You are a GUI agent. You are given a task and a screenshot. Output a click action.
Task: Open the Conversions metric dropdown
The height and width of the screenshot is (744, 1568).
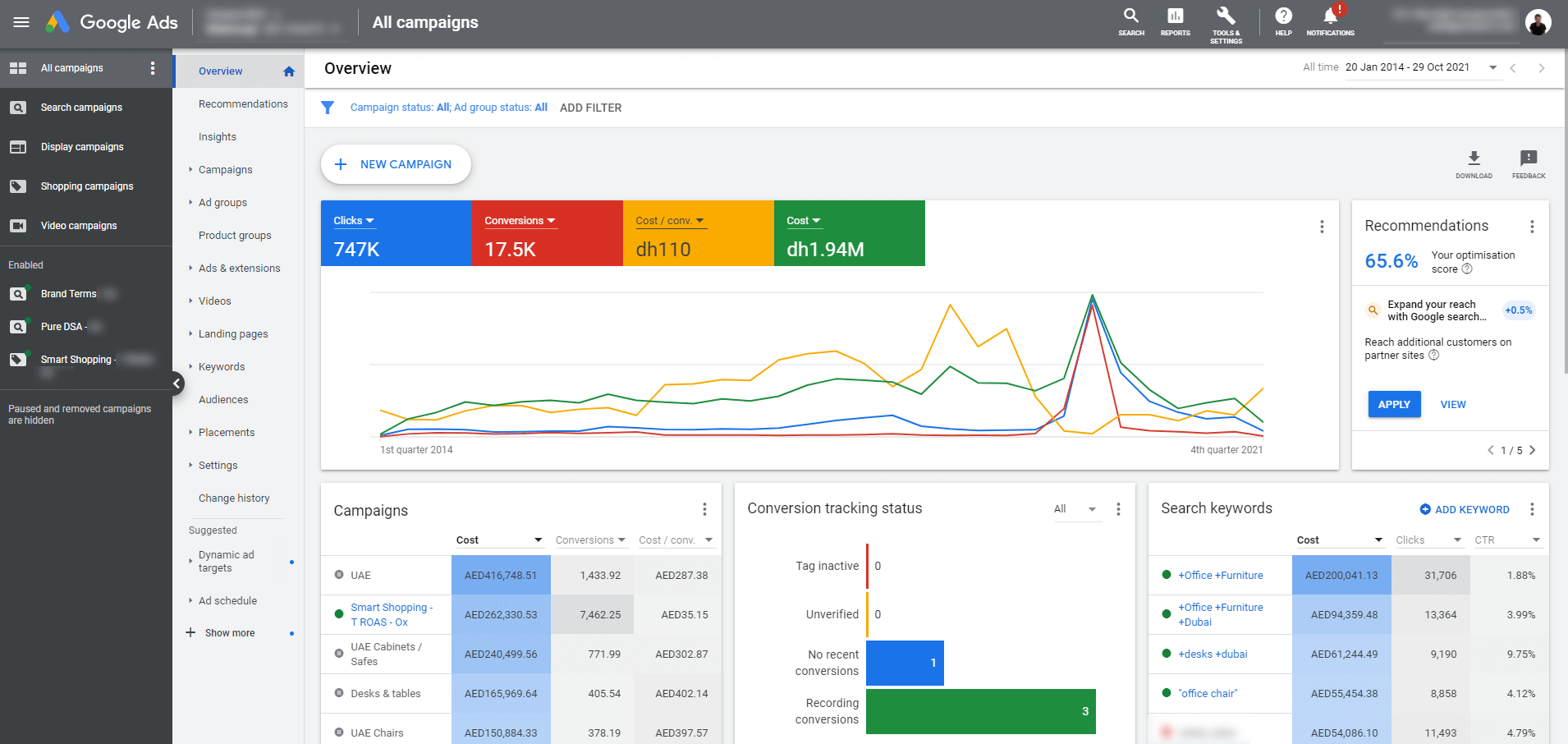click(520, 221)
